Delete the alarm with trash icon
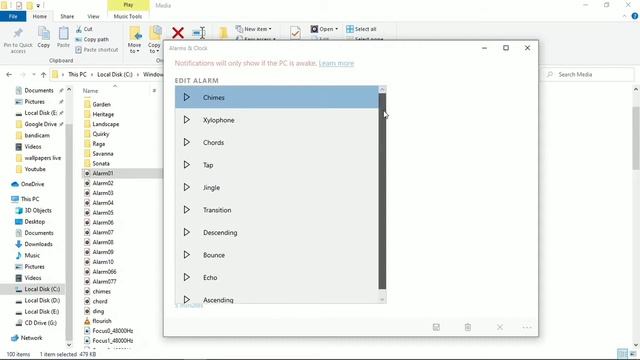This screenshot has height=360, width=640. 468,327
